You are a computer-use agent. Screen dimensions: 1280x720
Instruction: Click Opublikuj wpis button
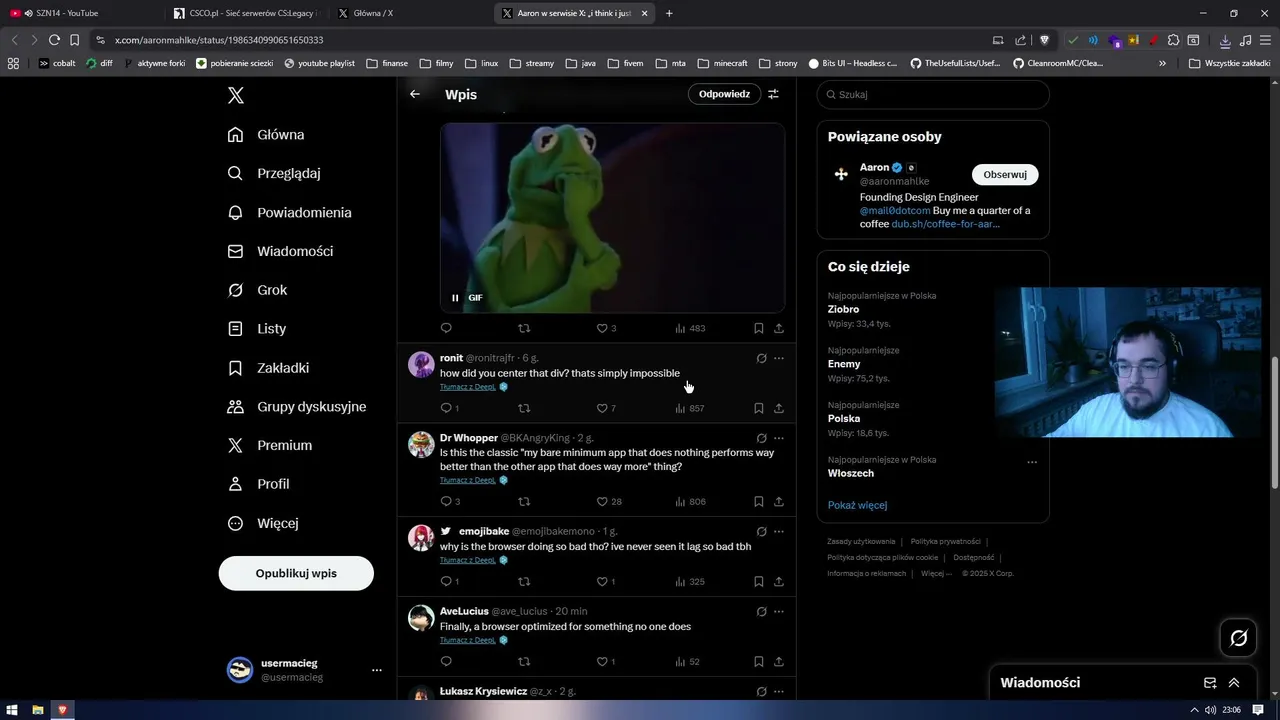(296, 573)
